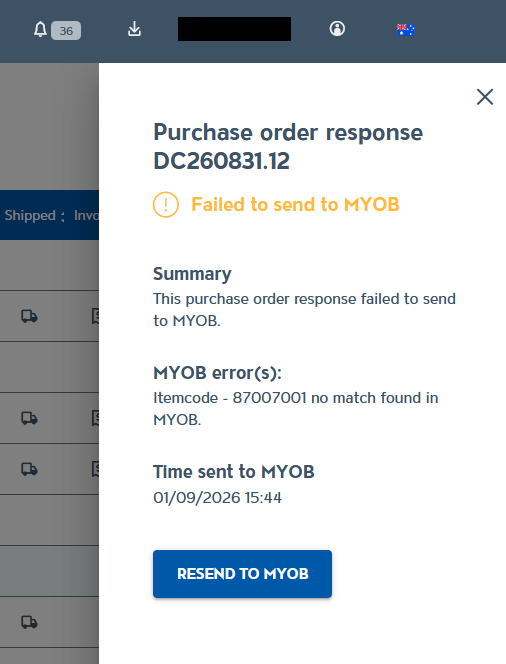
Task: Open the invoice icon in second truck row
Action: [x=96, y=418]
